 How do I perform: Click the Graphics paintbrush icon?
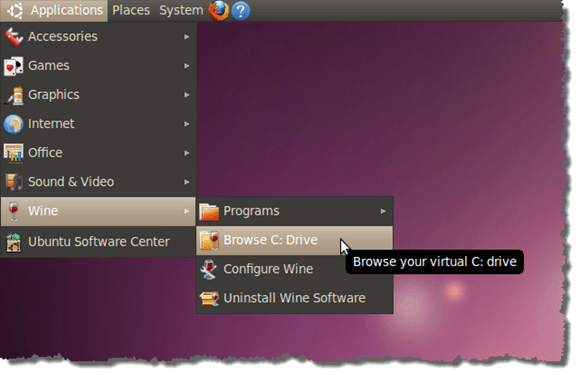14,95
